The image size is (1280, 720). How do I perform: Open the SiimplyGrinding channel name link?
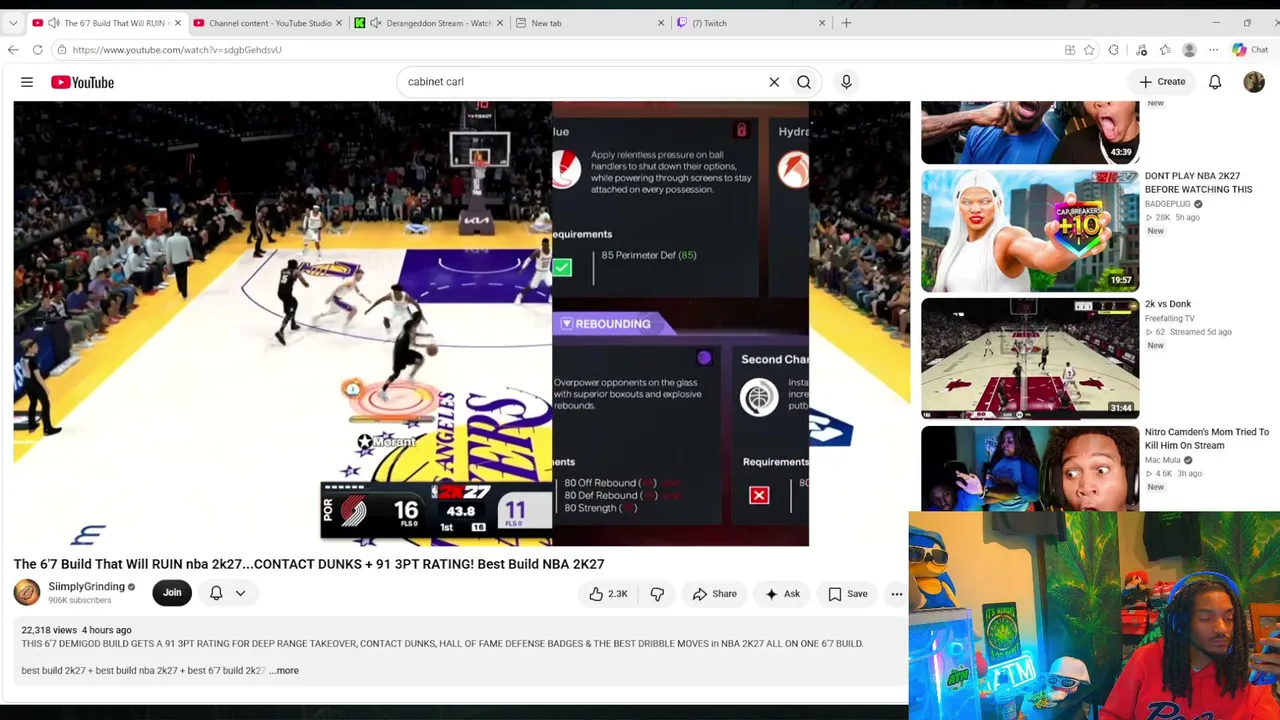pos(86,587)
